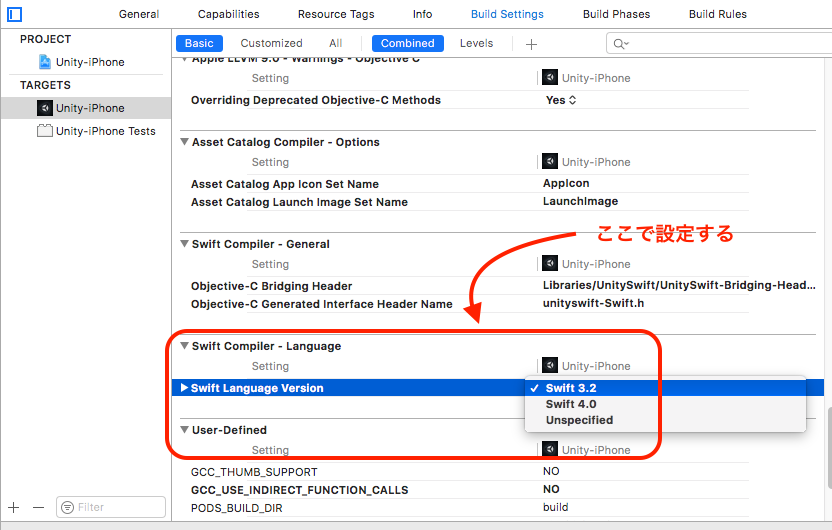Switch to the Capabilities tab

(x=229, y=14)
